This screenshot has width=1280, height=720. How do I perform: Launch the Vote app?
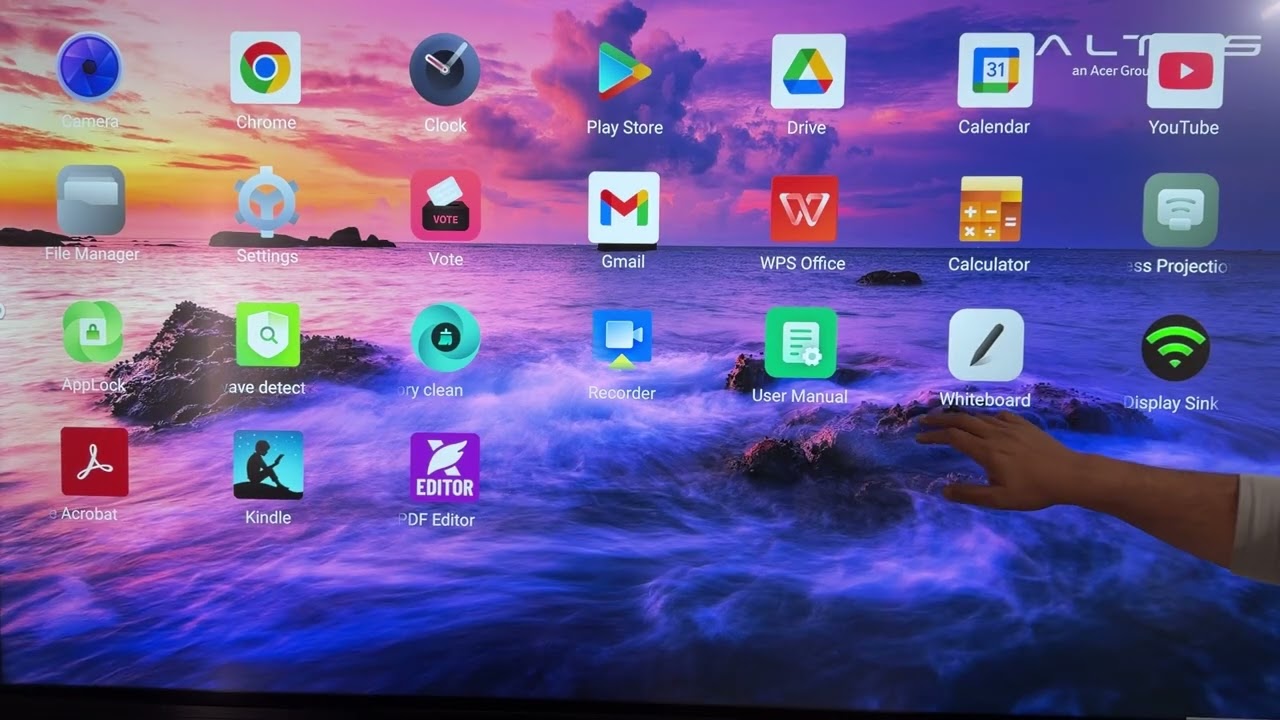[446, 205]
